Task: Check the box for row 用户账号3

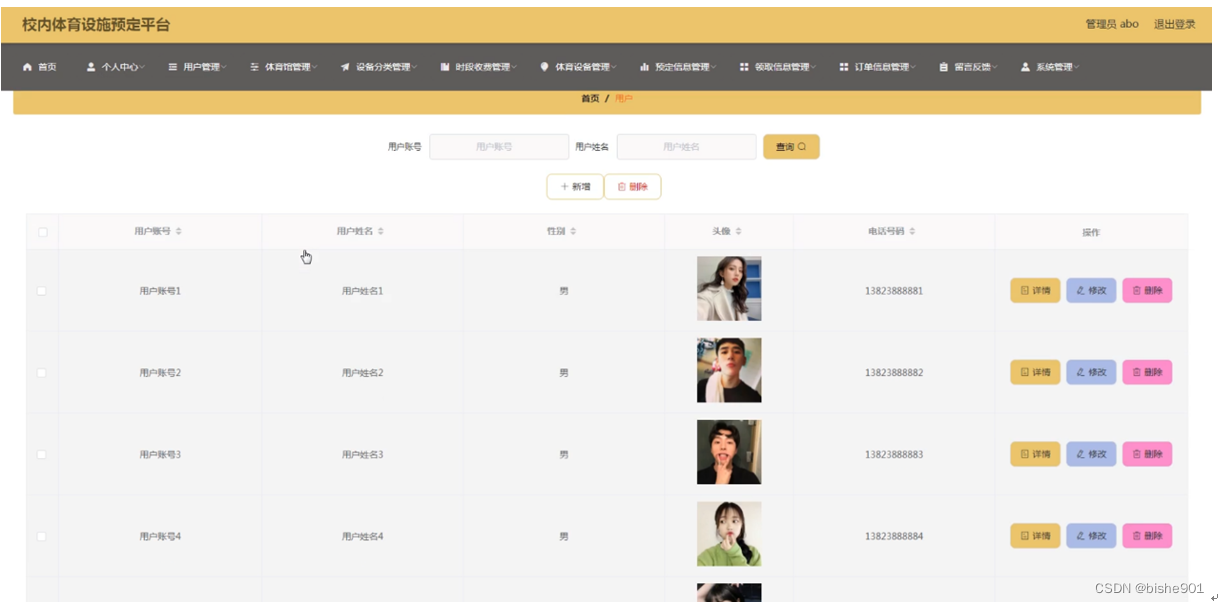Action: 42,455
